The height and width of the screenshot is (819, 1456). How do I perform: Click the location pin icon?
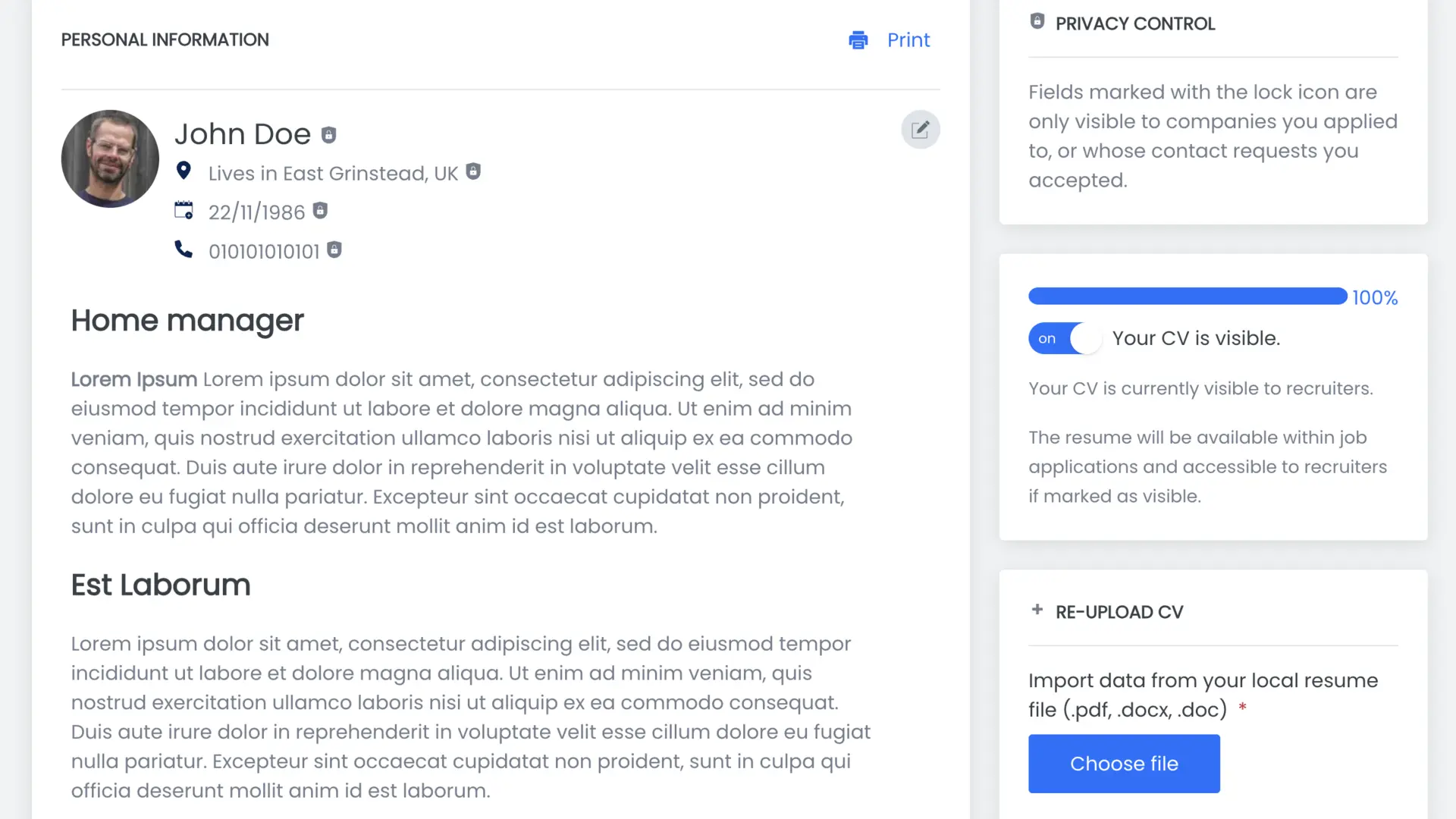point(184,171)
